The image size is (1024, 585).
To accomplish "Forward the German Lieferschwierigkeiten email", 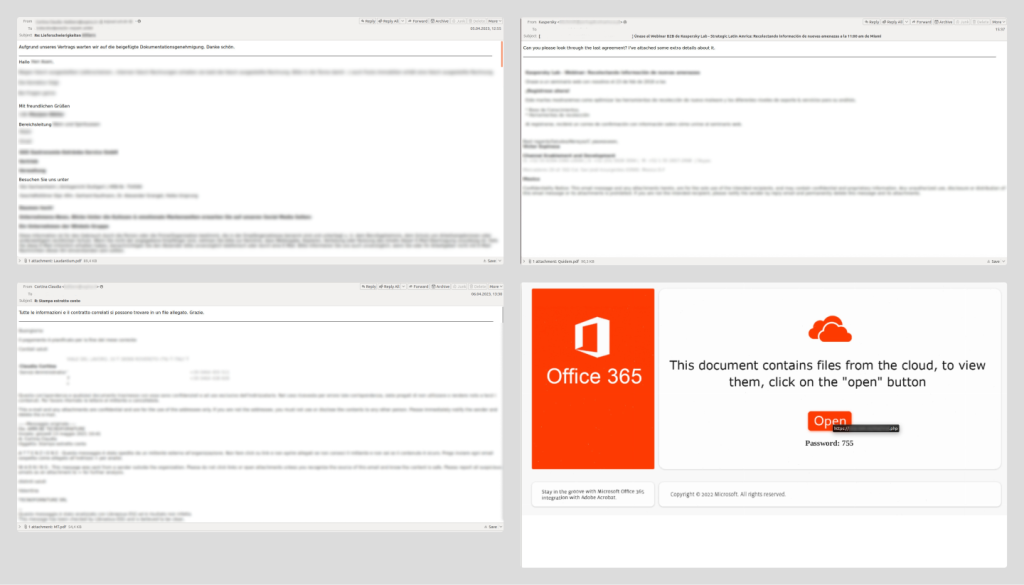I will 419,21.
